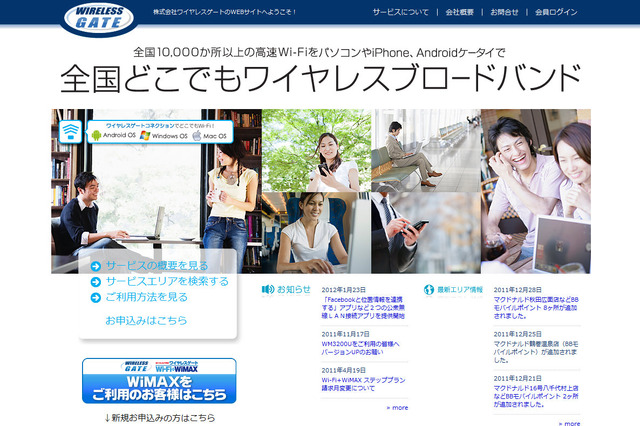This screenshot has height=426, width=640.
Task: Click the 全国どこでもワイヤレスブロードバンド headline
Action: click(321, 78)
